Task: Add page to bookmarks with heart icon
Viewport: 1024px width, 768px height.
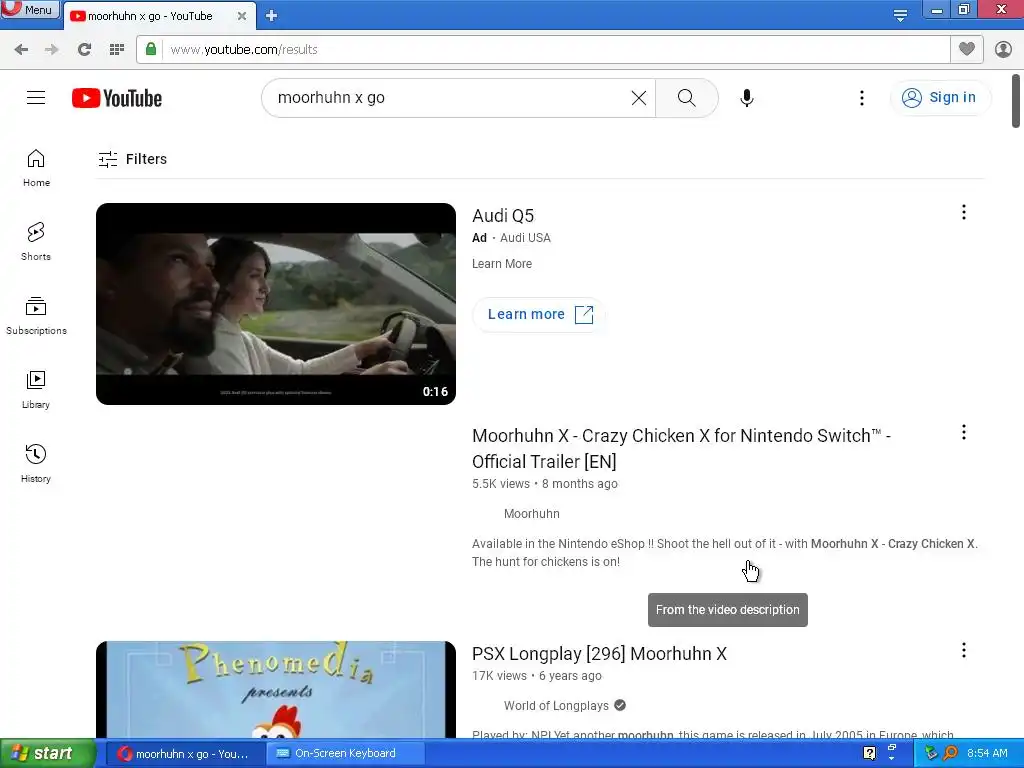Action: click(967, 49)
